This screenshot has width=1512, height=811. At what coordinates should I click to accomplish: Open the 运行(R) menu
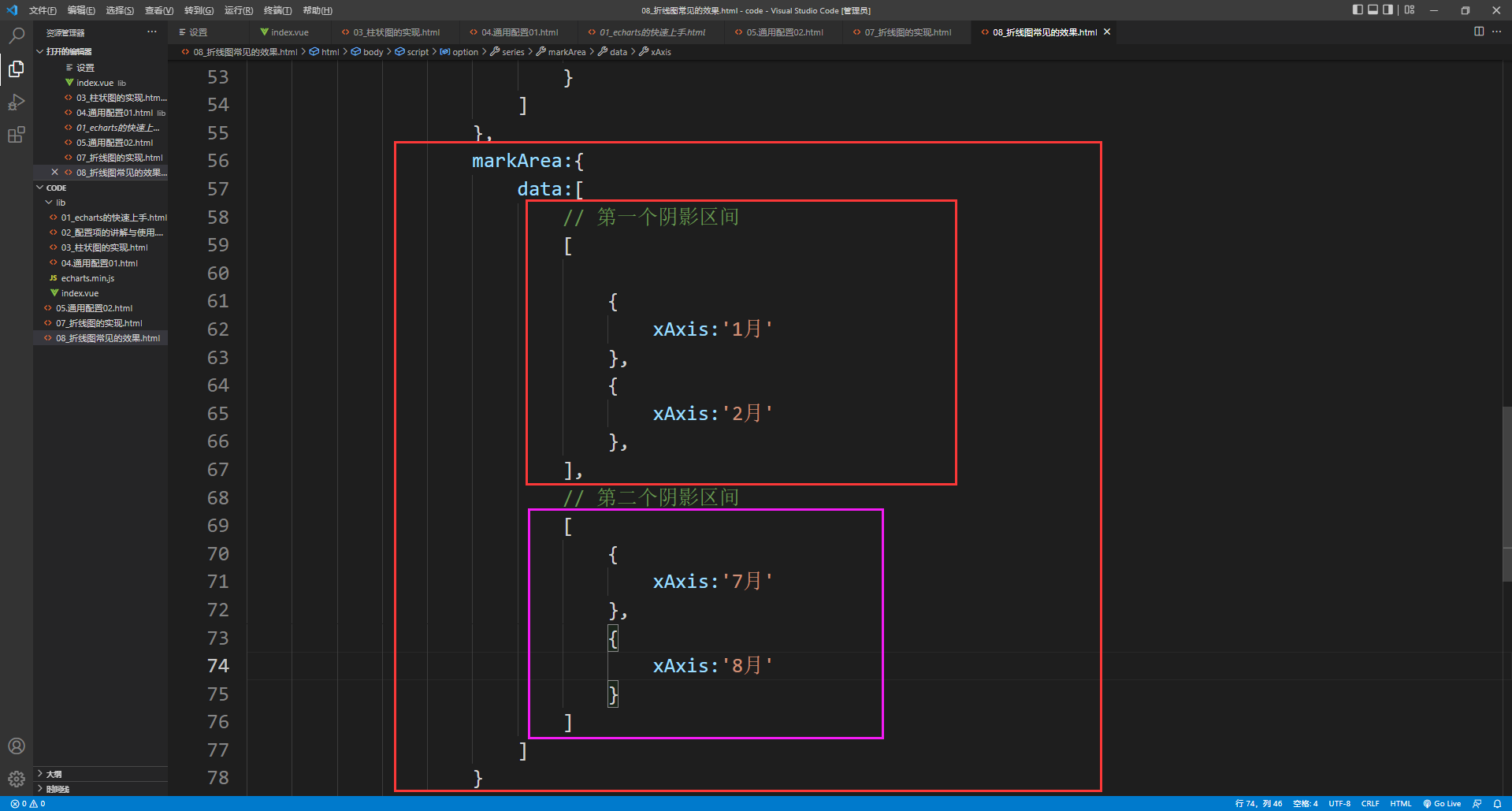tap(239, 10)
